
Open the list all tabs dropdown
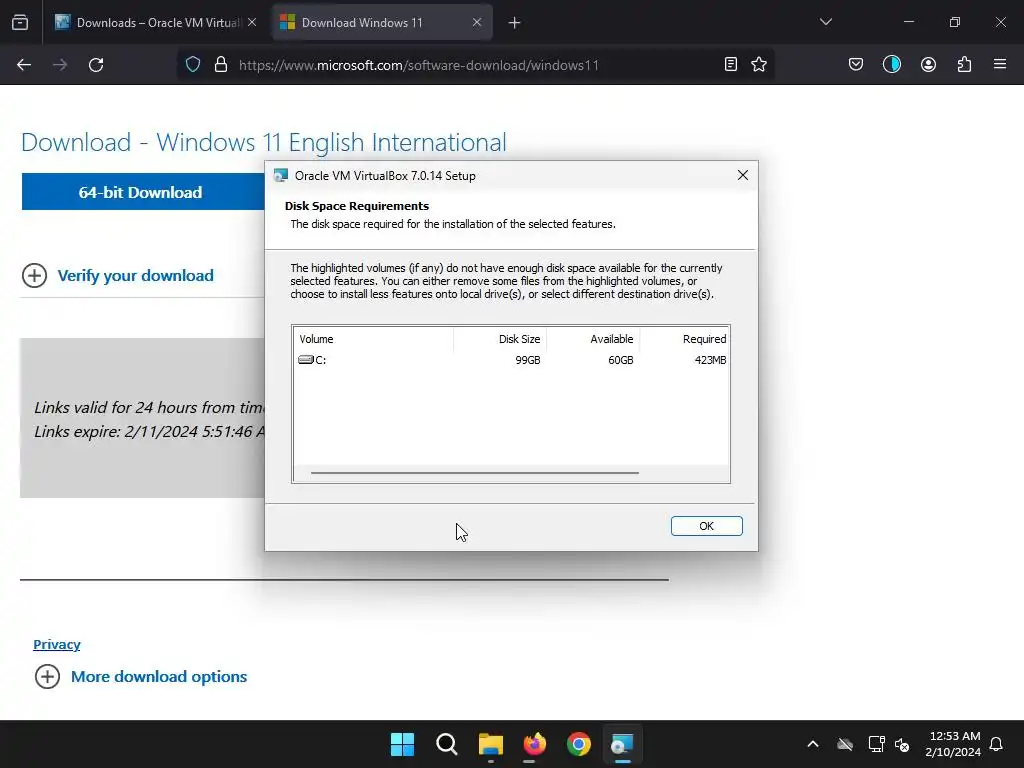[825, 22]
